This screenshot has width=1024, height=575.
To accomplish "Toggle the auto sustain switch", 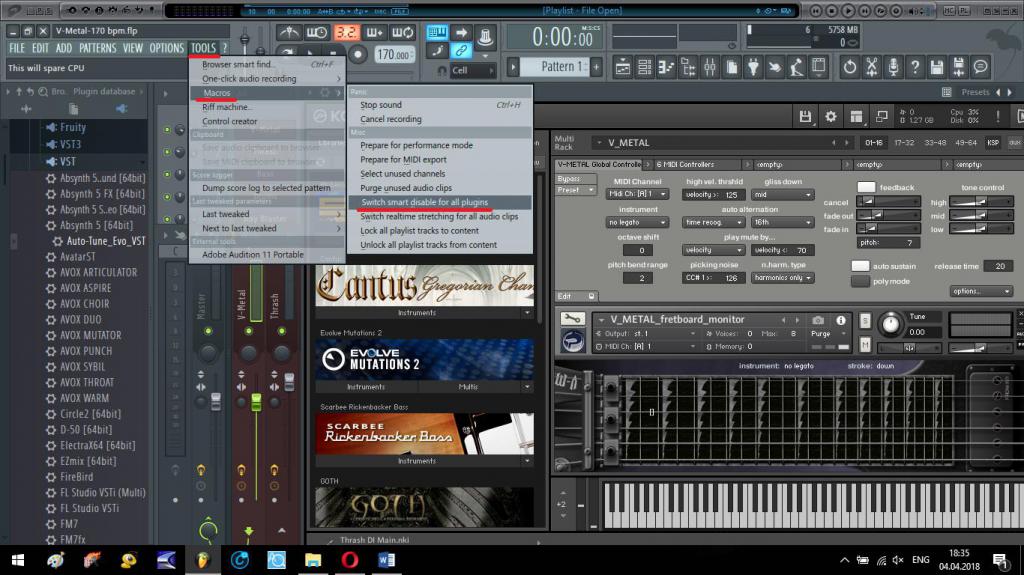I will coord(861,266).
